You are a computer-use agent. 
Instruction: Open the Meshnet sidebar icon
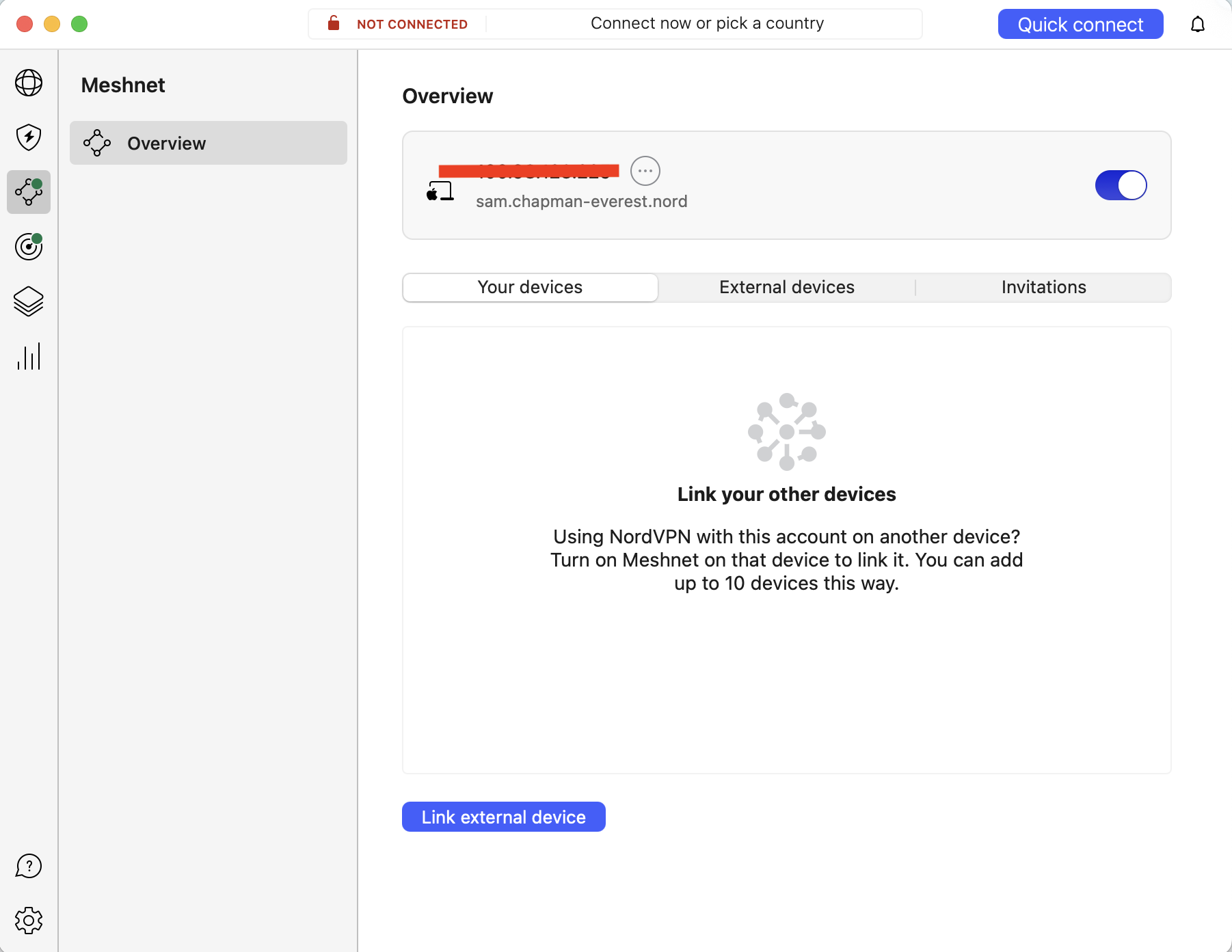[x=28, y=192]
